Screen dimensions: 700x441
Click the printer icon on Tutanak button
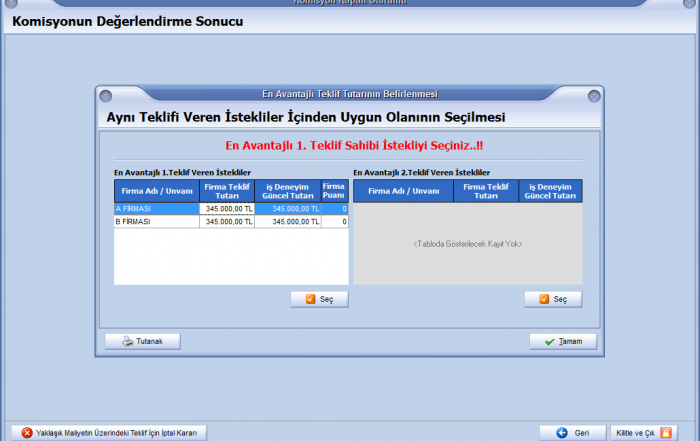(127, 341)
